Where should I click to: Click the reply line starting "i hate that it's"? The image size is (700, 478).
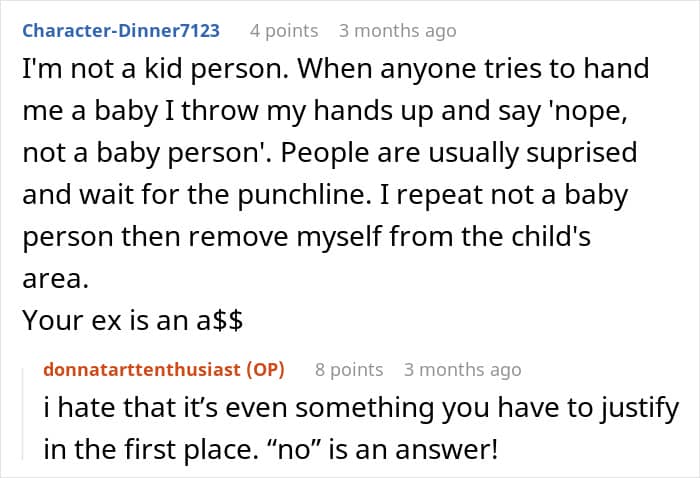click(361, 407)
